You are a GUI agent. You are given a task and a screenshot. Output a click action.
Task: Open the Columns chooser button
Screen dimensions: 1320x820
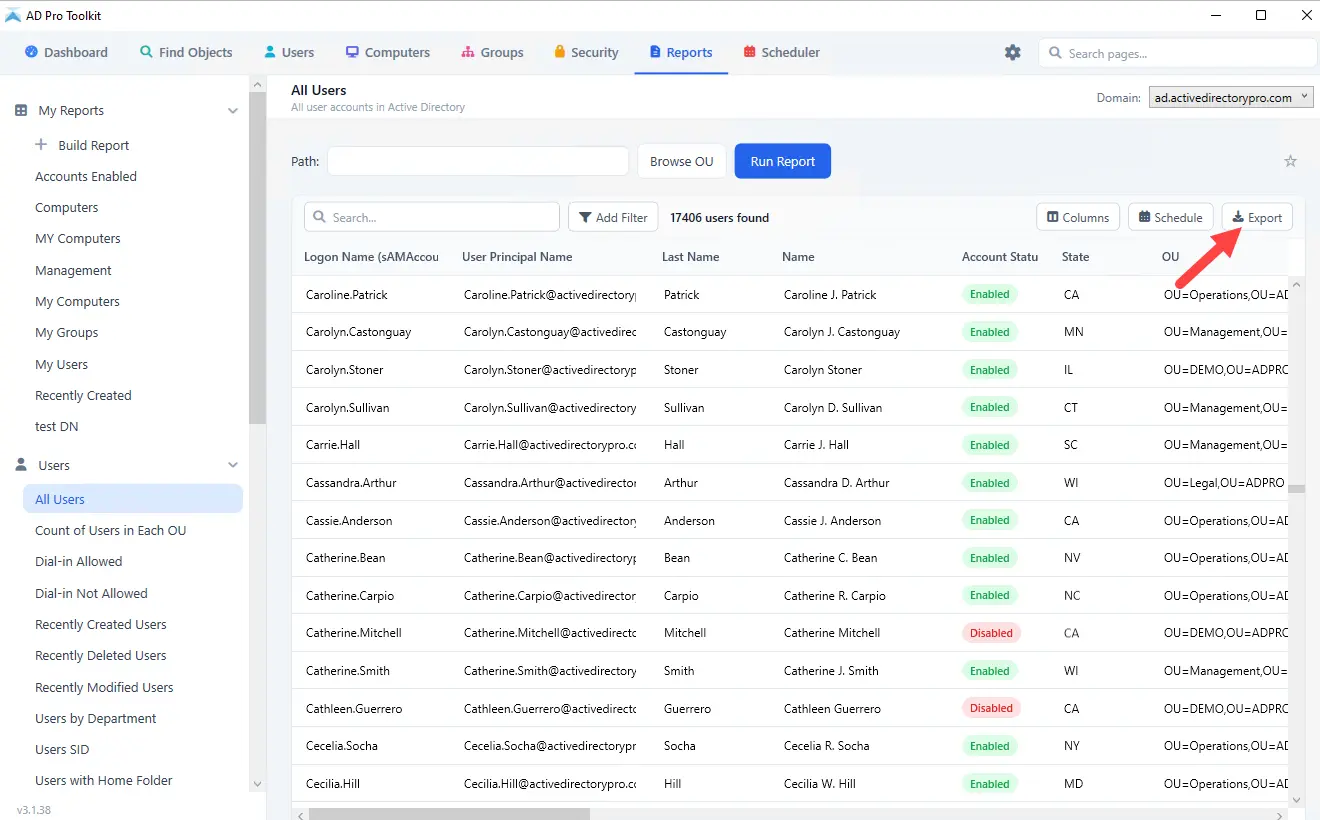[1078, 217]
